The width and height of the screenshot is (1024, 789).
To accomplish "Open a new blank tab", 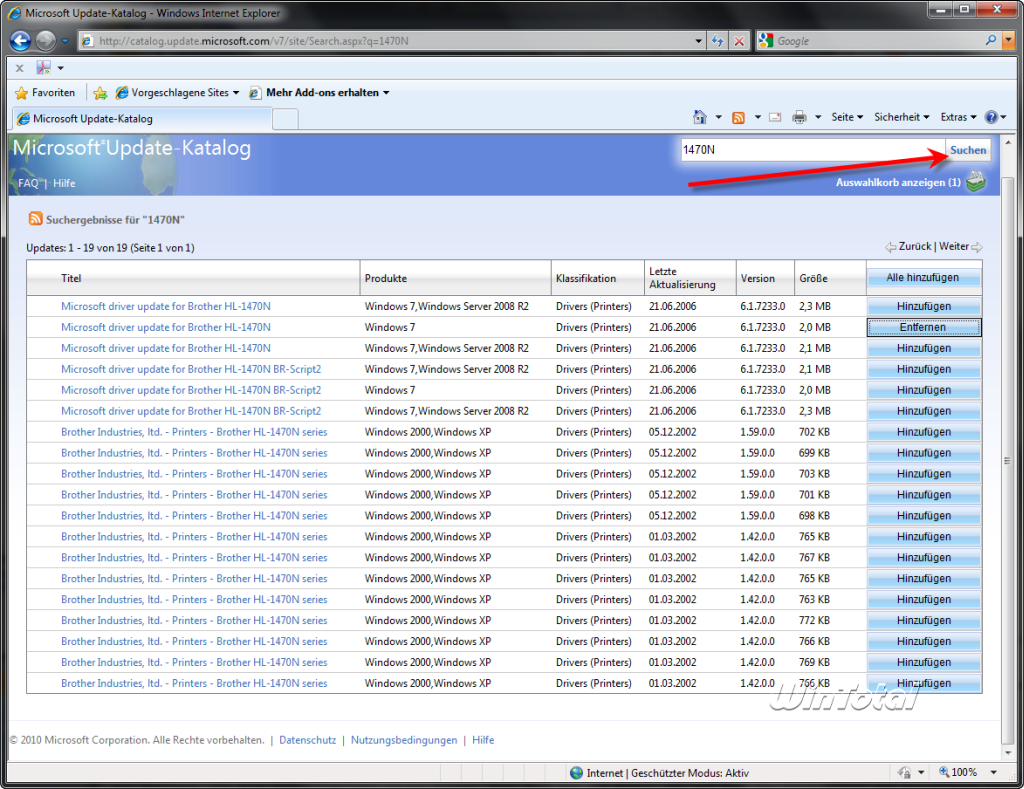I will 285,120.
